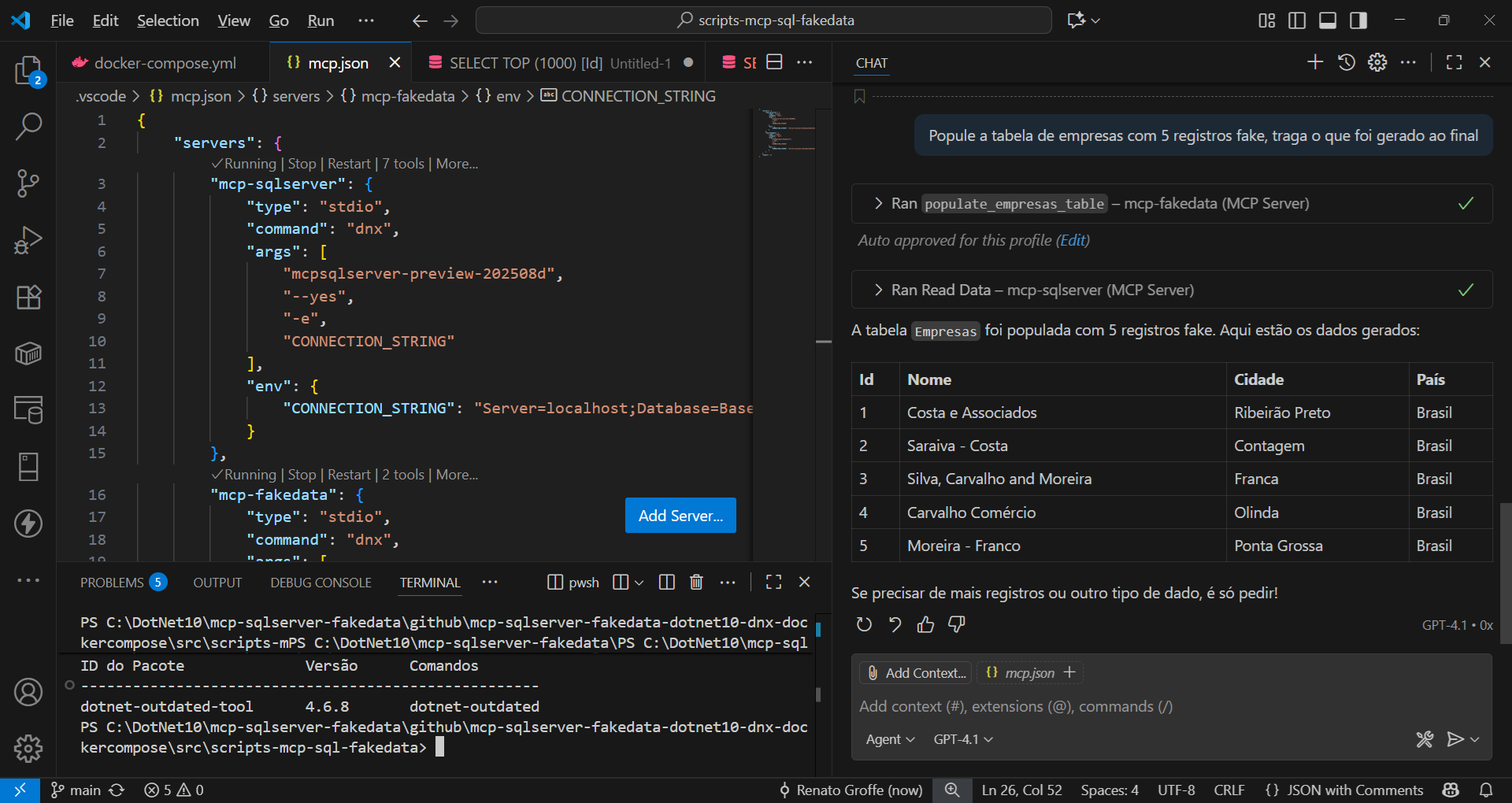Open the Agent mode dropdown
Screen dimensions: 1512x803
pos(890,739)
